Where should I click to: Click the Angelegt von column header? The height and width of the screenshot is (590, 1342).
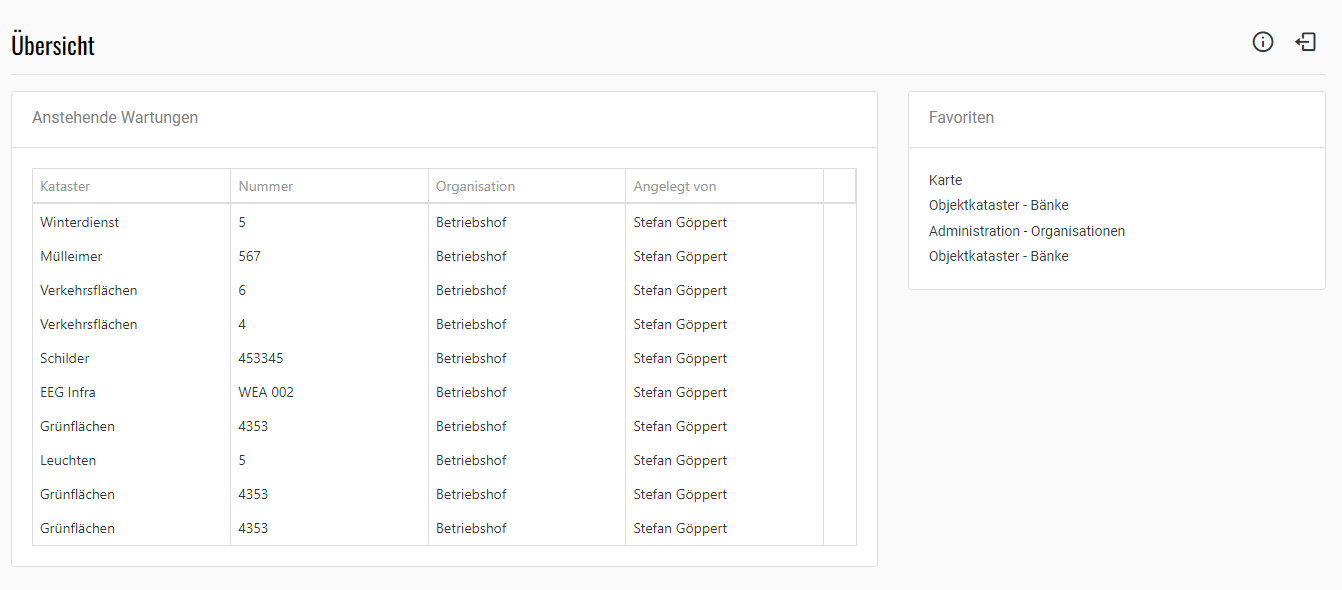674,186
